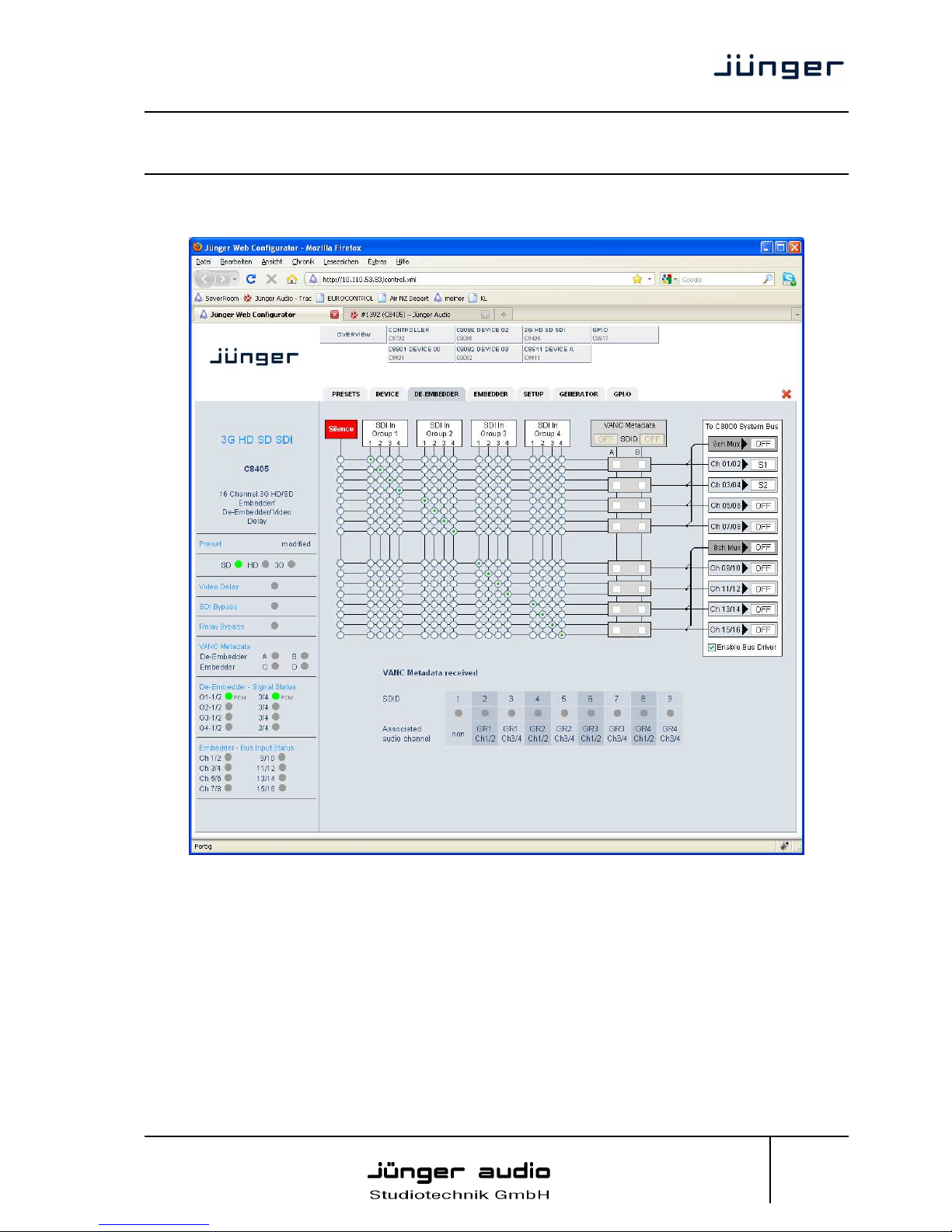The height and width of the screenshot is (1232, 952).
Task: Select the 3G HD SD SDI C8405 module
Action: click(x=556, y=334)
